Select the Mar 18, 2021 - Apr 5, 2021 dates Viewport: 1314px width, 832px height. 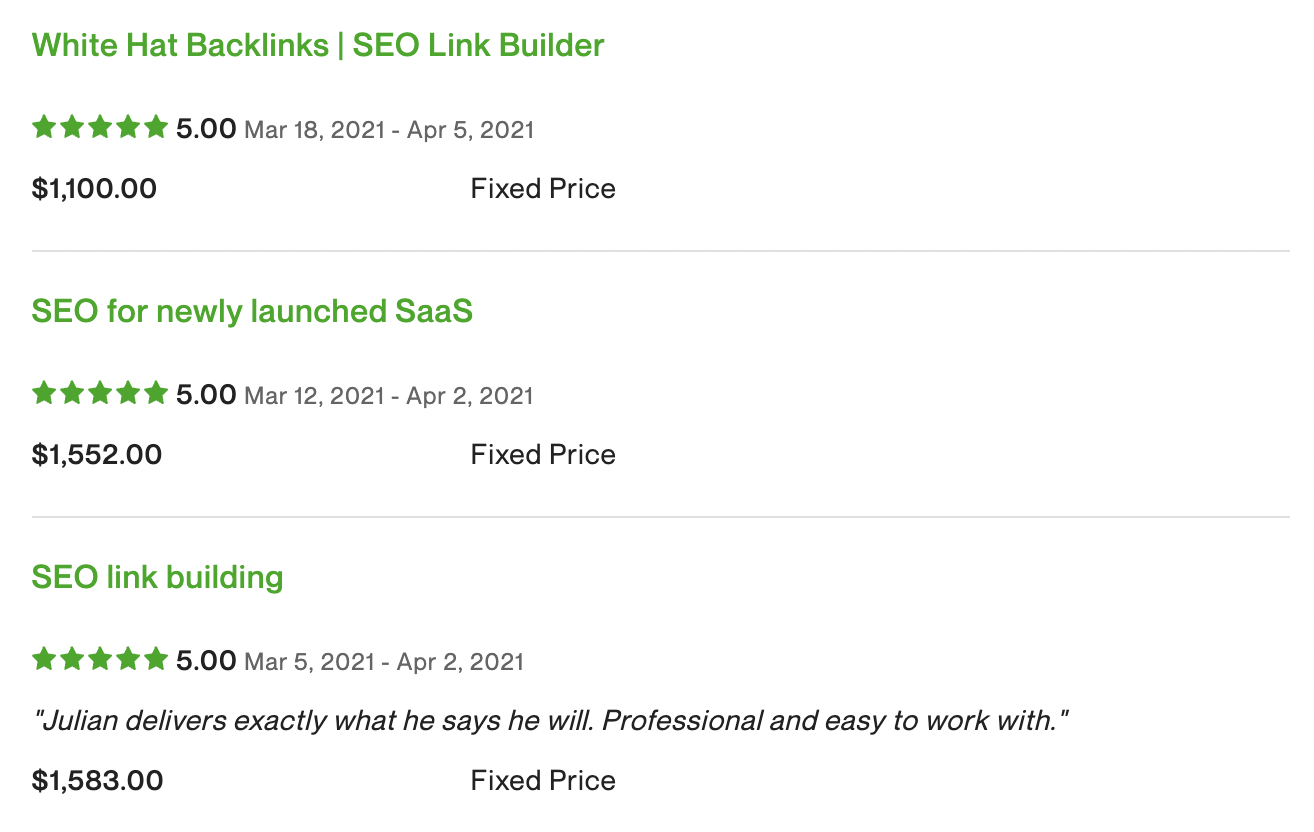point(389,130)
